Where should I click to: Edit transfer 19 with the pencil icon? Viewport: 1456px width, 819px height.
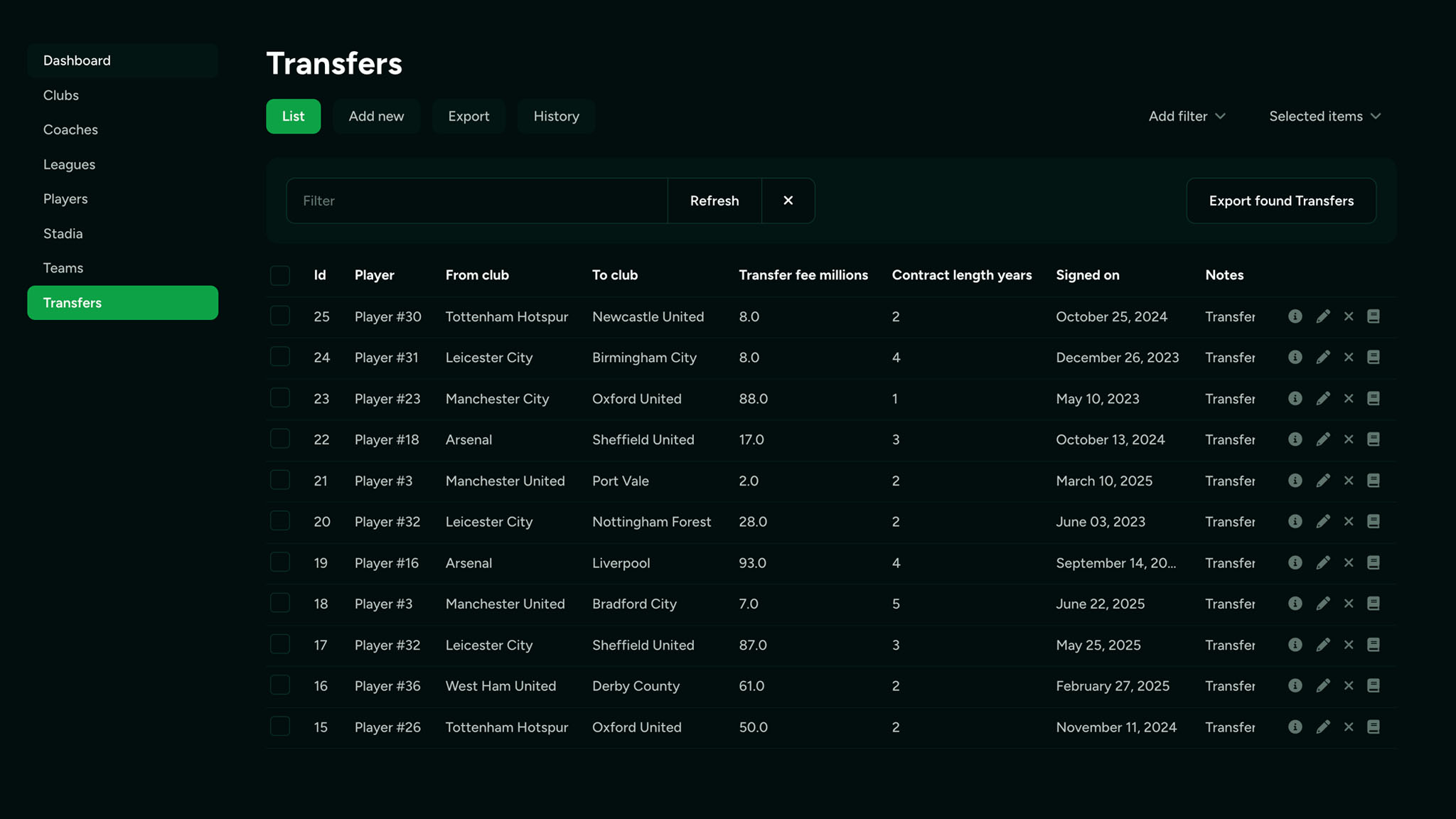[x=1323, y=562]
